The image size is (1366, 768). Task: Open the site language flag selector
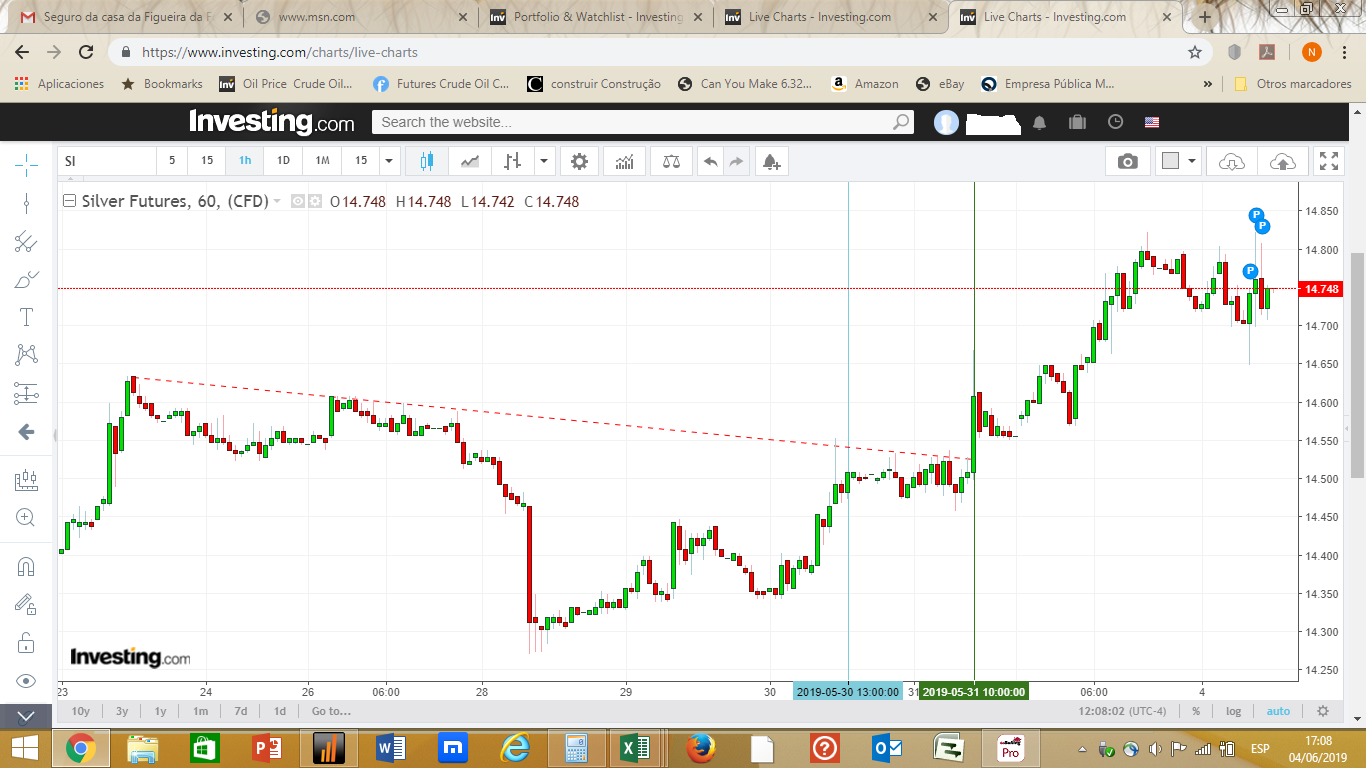pyautogui.click(x=1152, y=122)
